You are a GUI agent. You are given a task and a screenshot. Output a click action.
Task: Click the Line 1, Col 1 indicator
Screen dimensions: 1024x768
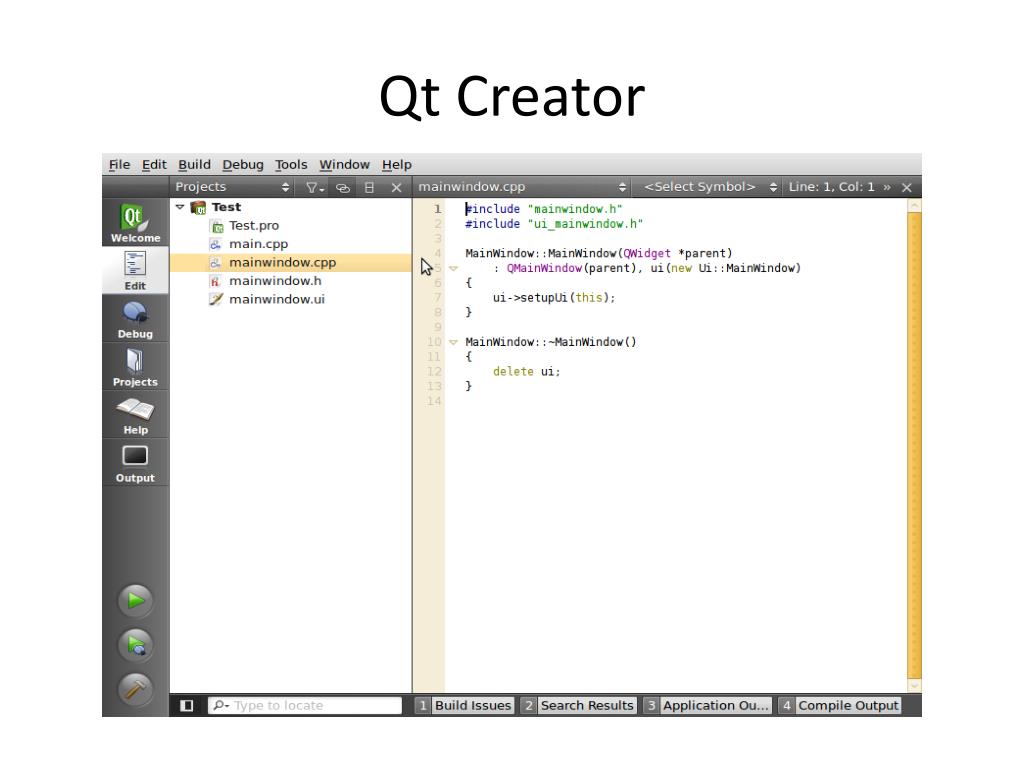tap(831, 187)
